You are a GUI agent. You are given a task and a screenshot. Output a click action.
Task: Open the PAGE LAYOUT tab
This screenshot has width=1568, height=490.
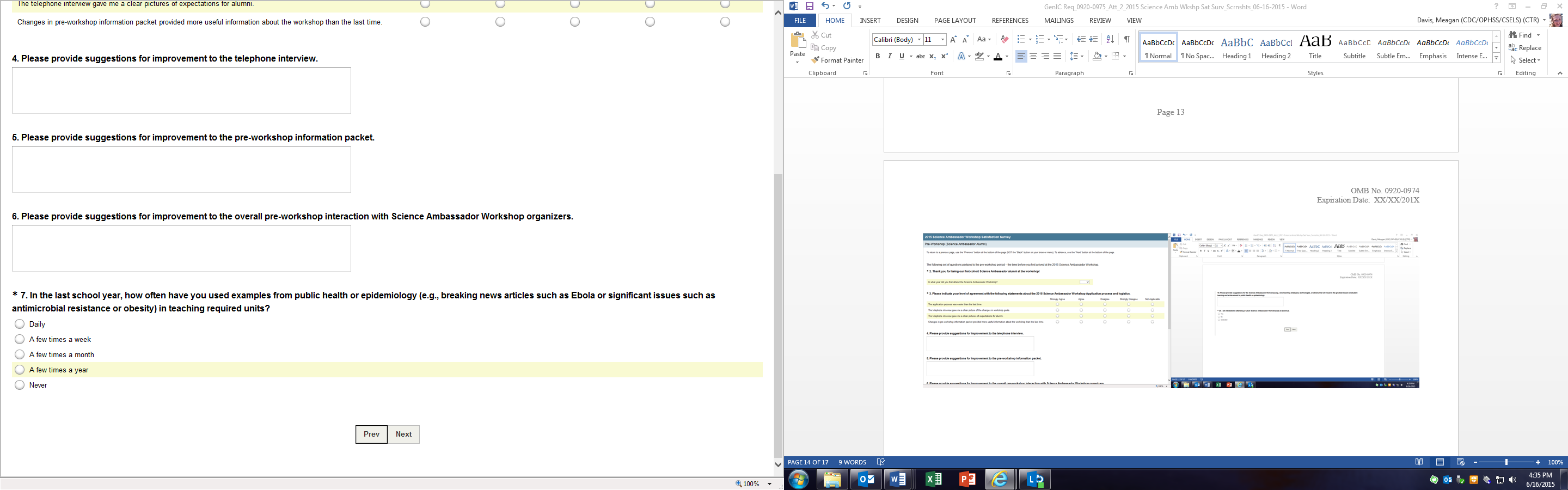955,21
